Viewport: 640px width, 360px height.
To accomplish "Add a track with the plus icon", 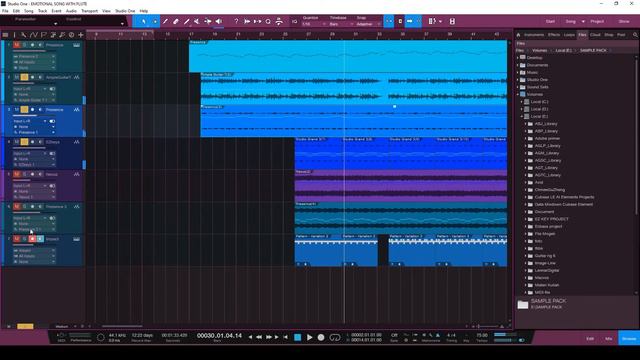I will point(80,35).
